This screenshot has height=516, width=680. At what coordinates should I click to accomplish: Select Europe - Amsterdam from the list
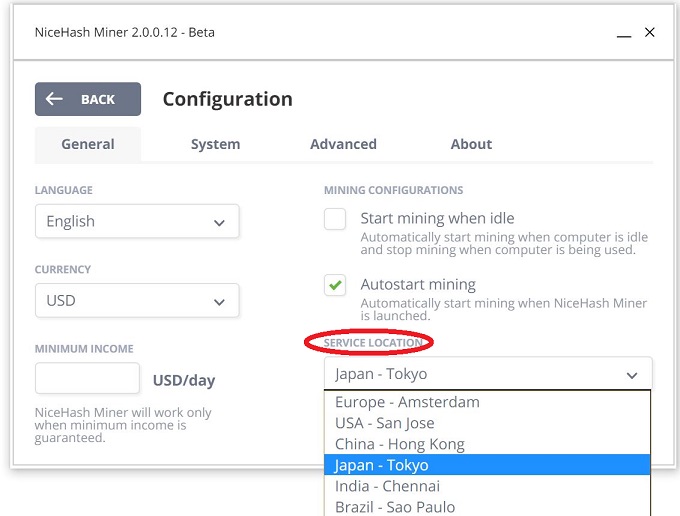(487, 402)
